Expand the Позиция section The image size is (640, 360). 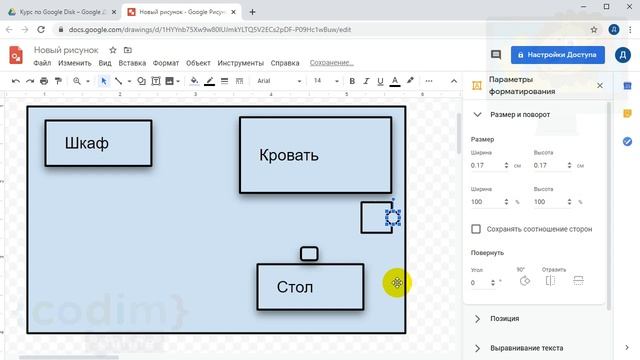pyautogui.click(x=478, y=318)
